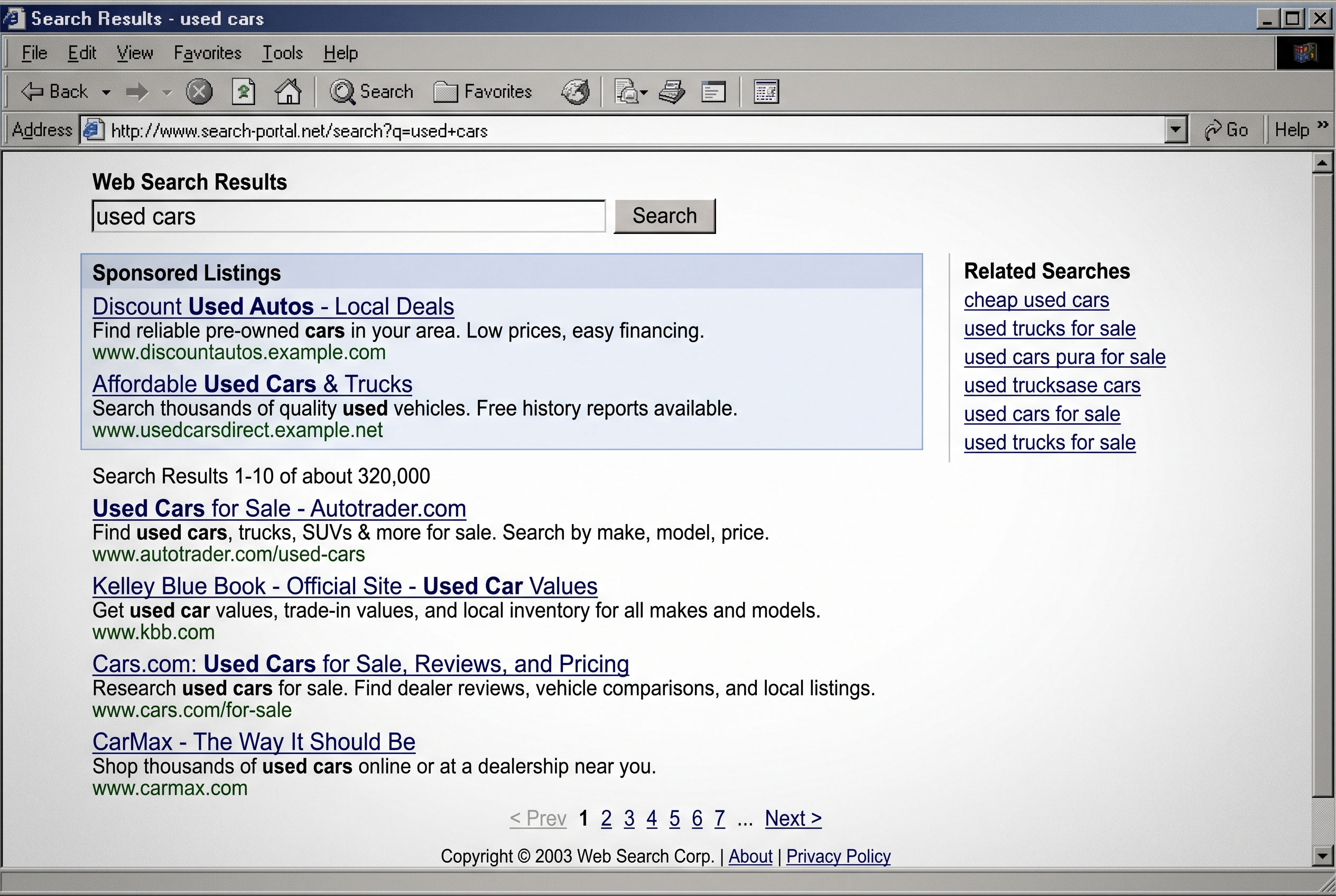Open the File menu
The height and width of the screenshot is (896, 1336).
(34, 53)
